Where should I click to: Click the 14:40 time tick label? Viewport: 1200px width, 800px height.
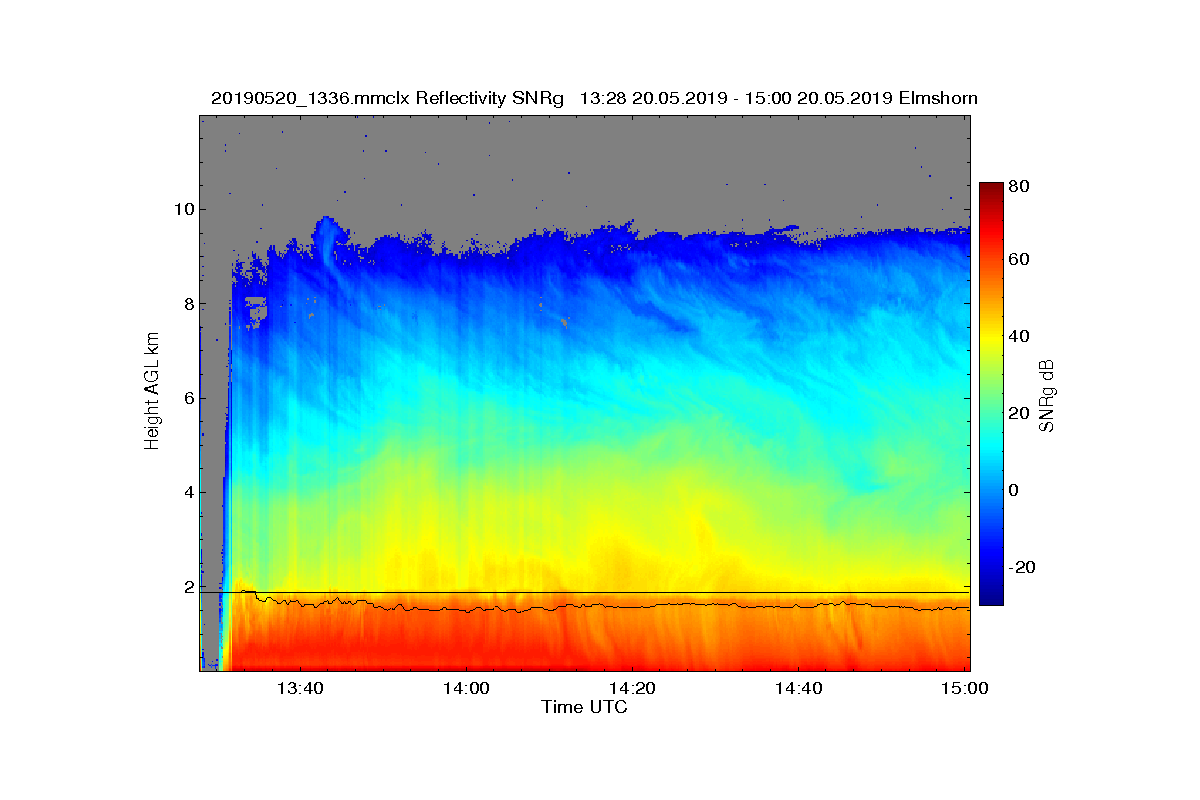[x=799, y=688]
